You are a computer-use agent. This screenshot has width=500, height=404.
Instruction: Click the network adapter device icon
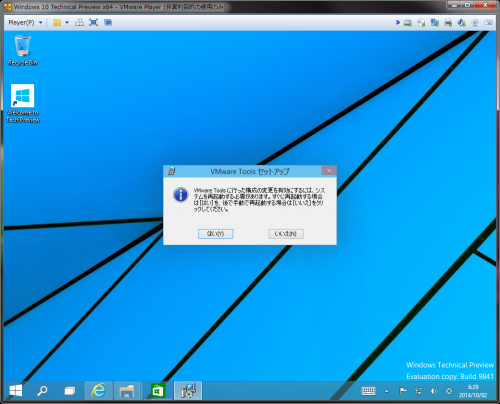click(435, 23)
